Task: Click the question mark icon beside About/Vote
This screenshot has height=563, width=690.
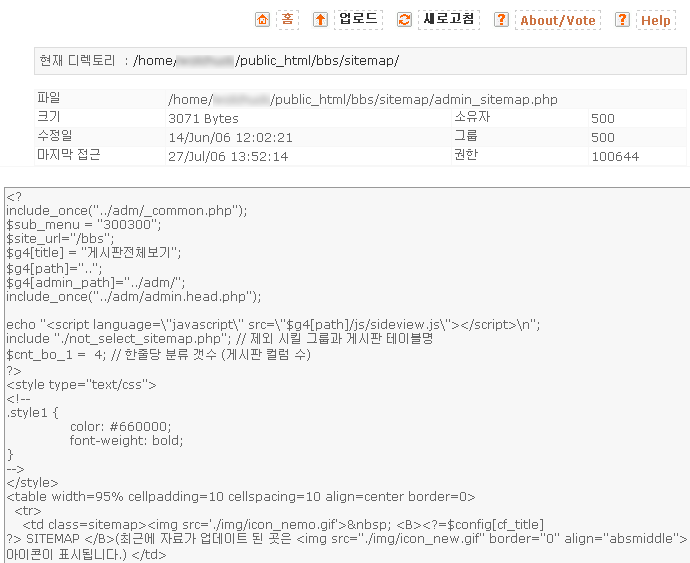Action: tap(501, 20)
